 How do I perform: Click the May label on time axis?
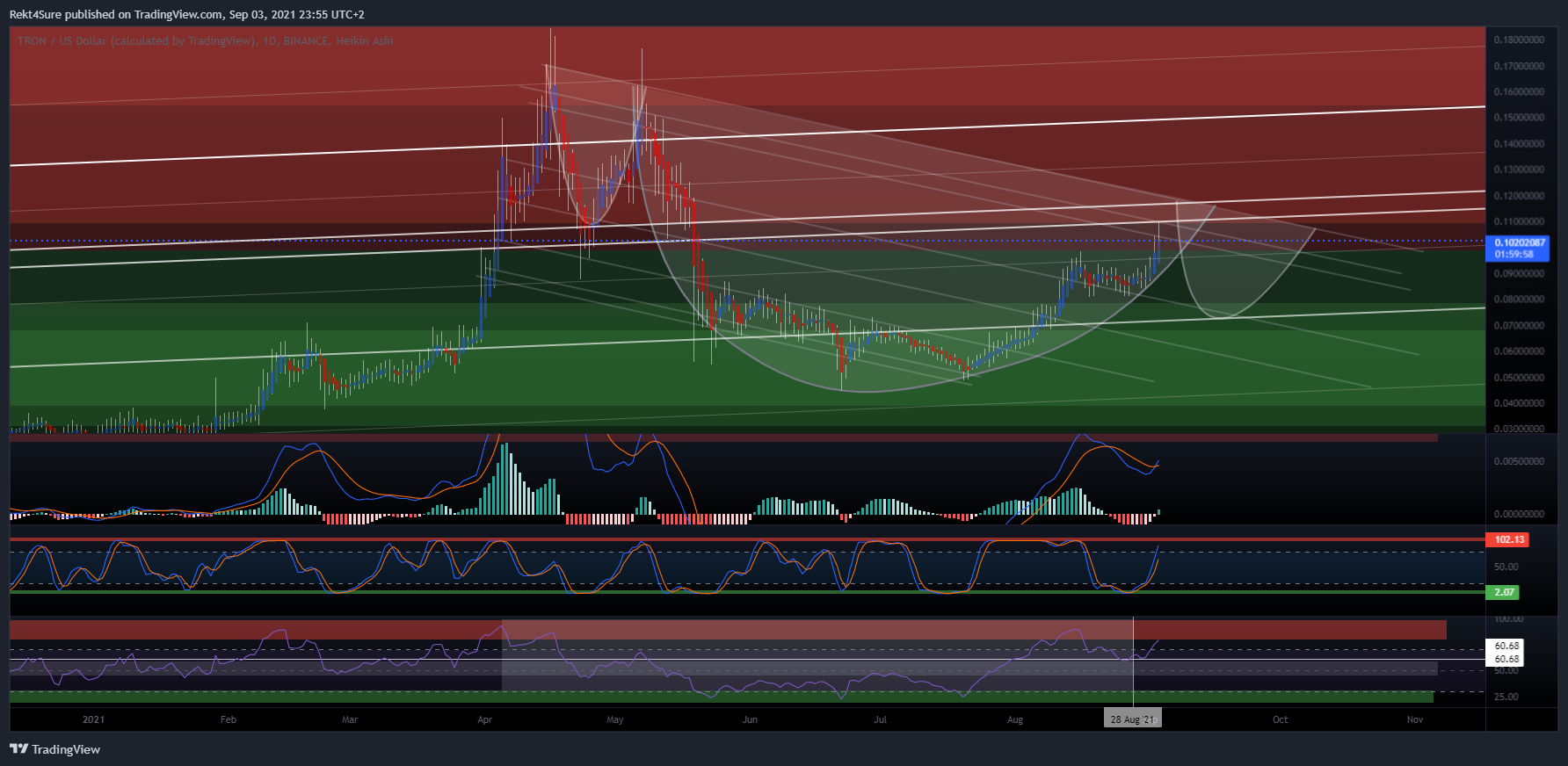(615, 719)
